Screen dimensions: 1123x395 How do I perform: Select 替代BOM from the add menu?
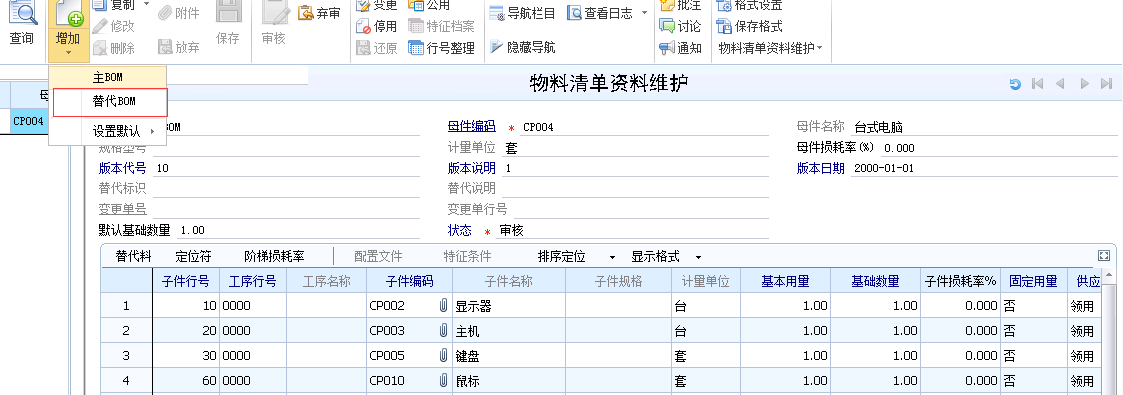[110, 102]
